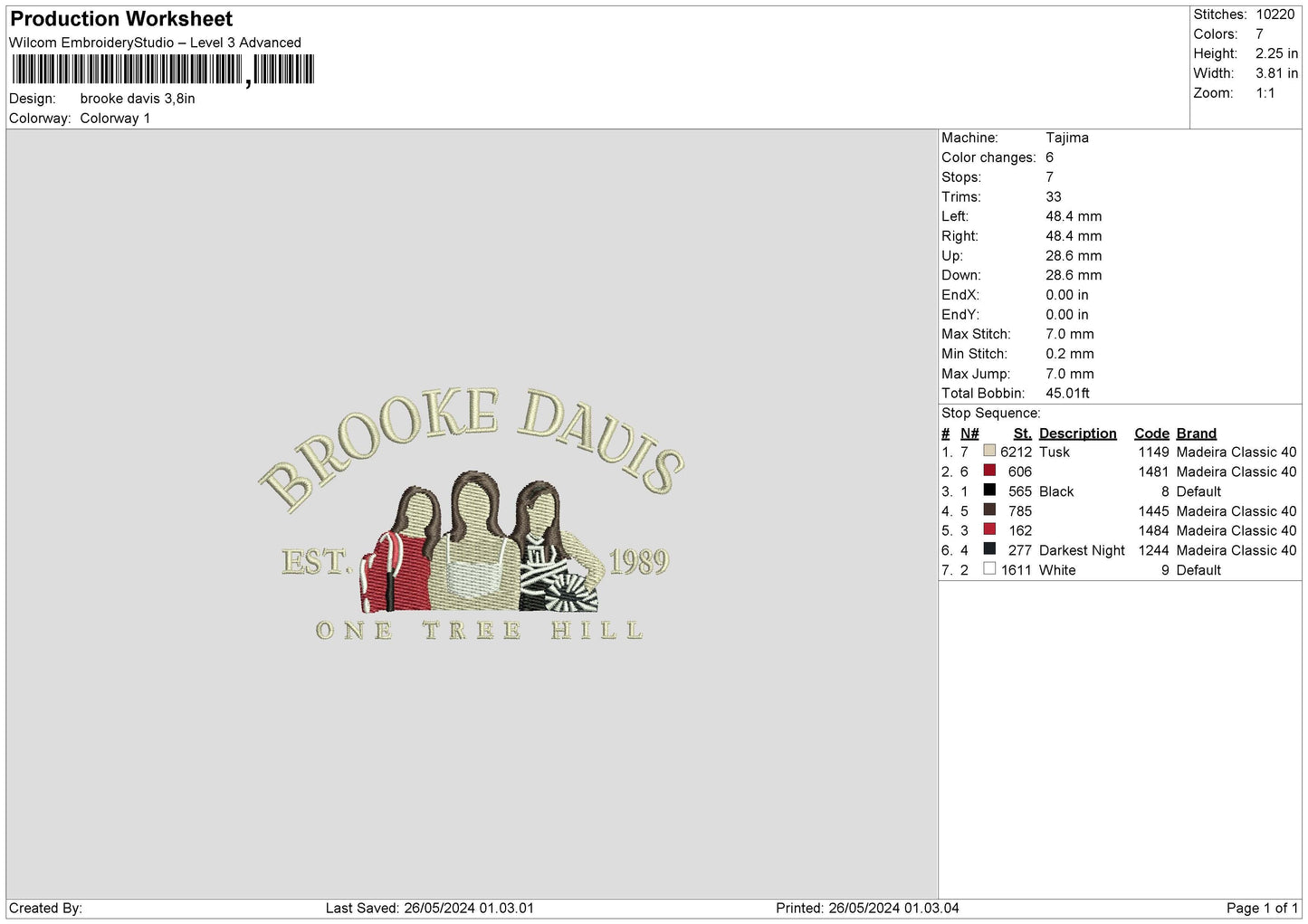Click the Stitches value 10220
The height and width of the screenshot is (924, 1308).
[1275, 14]
